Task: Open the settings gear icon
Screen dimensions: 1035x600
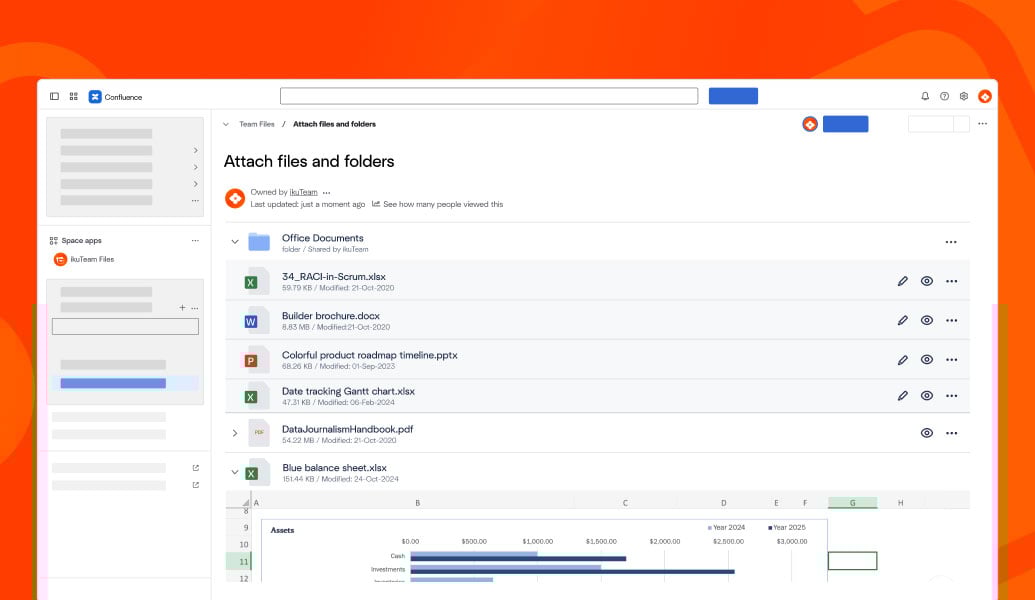Action: [964, 96]
